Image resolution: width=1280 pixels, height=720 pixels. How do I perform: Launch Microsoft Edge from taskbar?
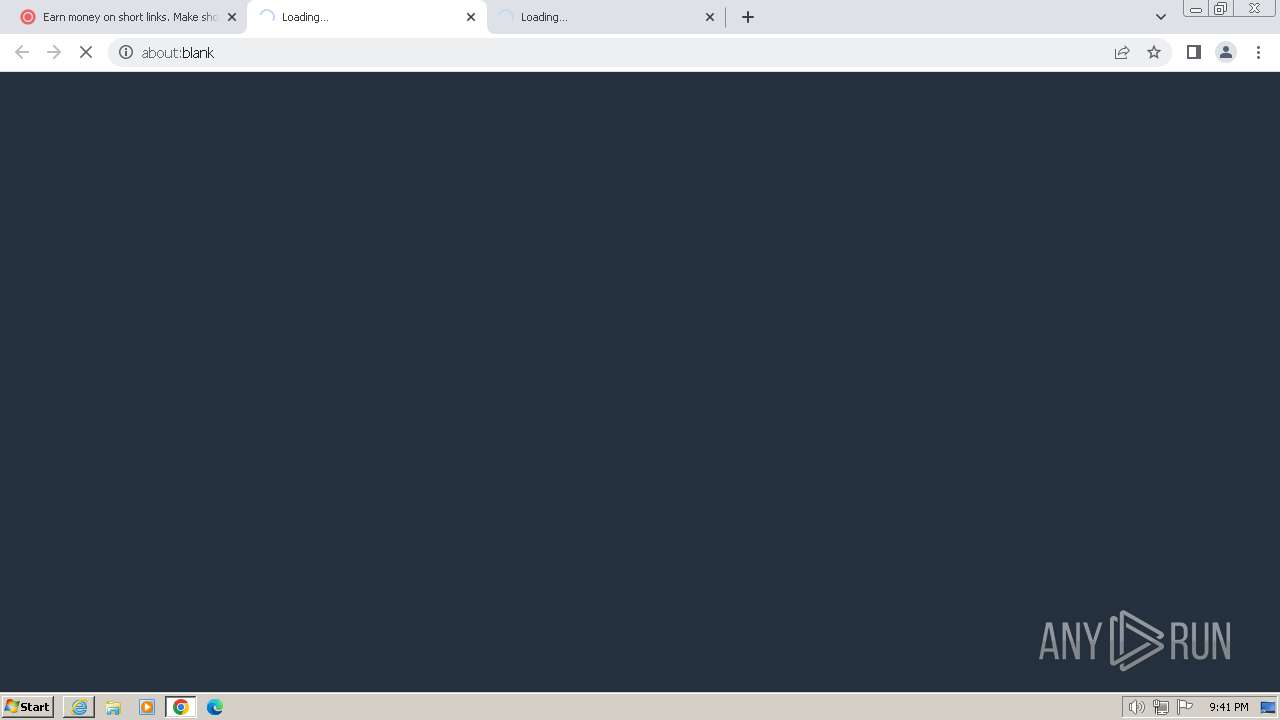click(215, 707)
